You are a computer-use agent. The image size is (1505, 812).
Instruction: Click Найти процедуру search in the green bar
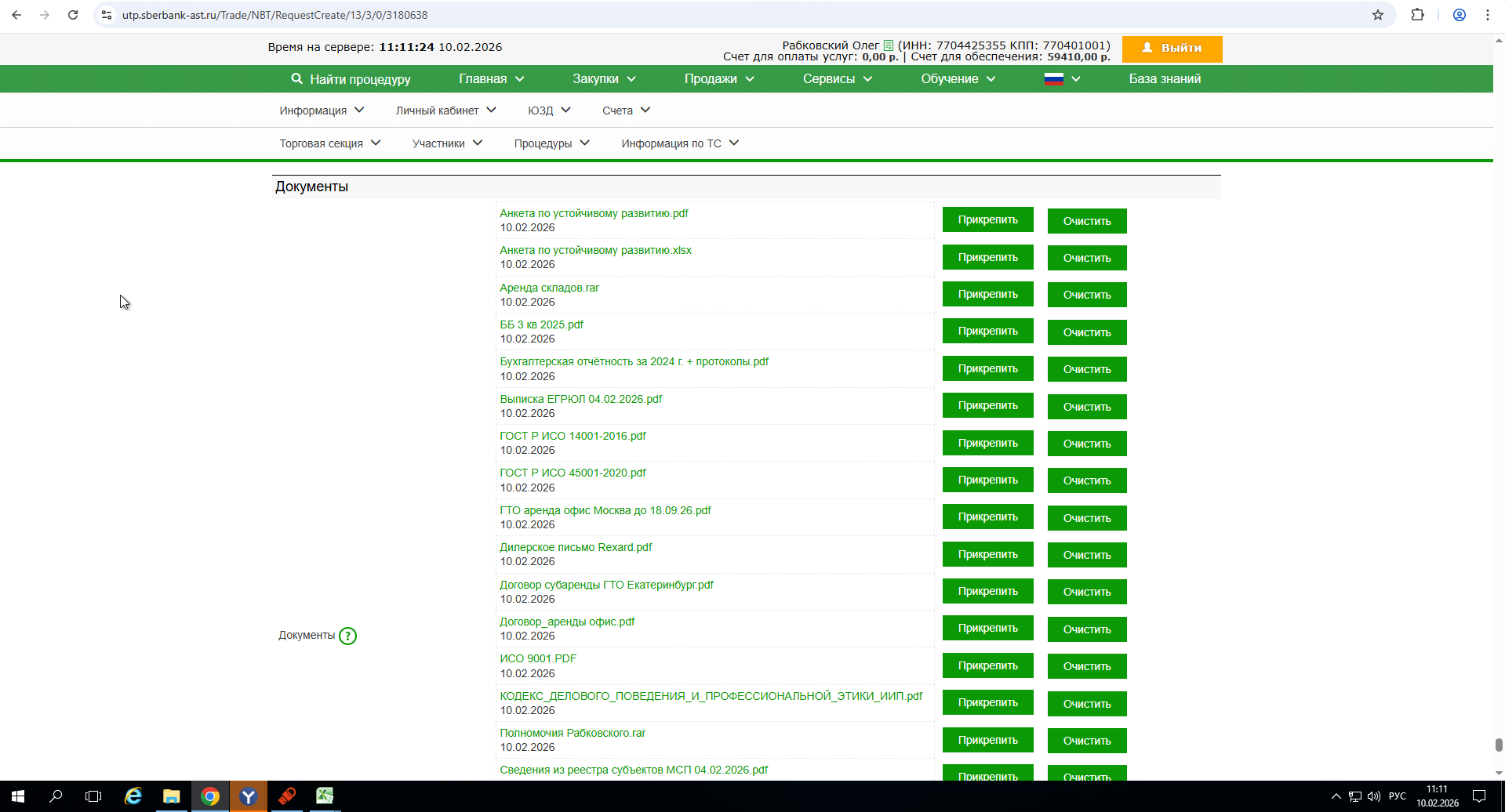pos(351,79)
